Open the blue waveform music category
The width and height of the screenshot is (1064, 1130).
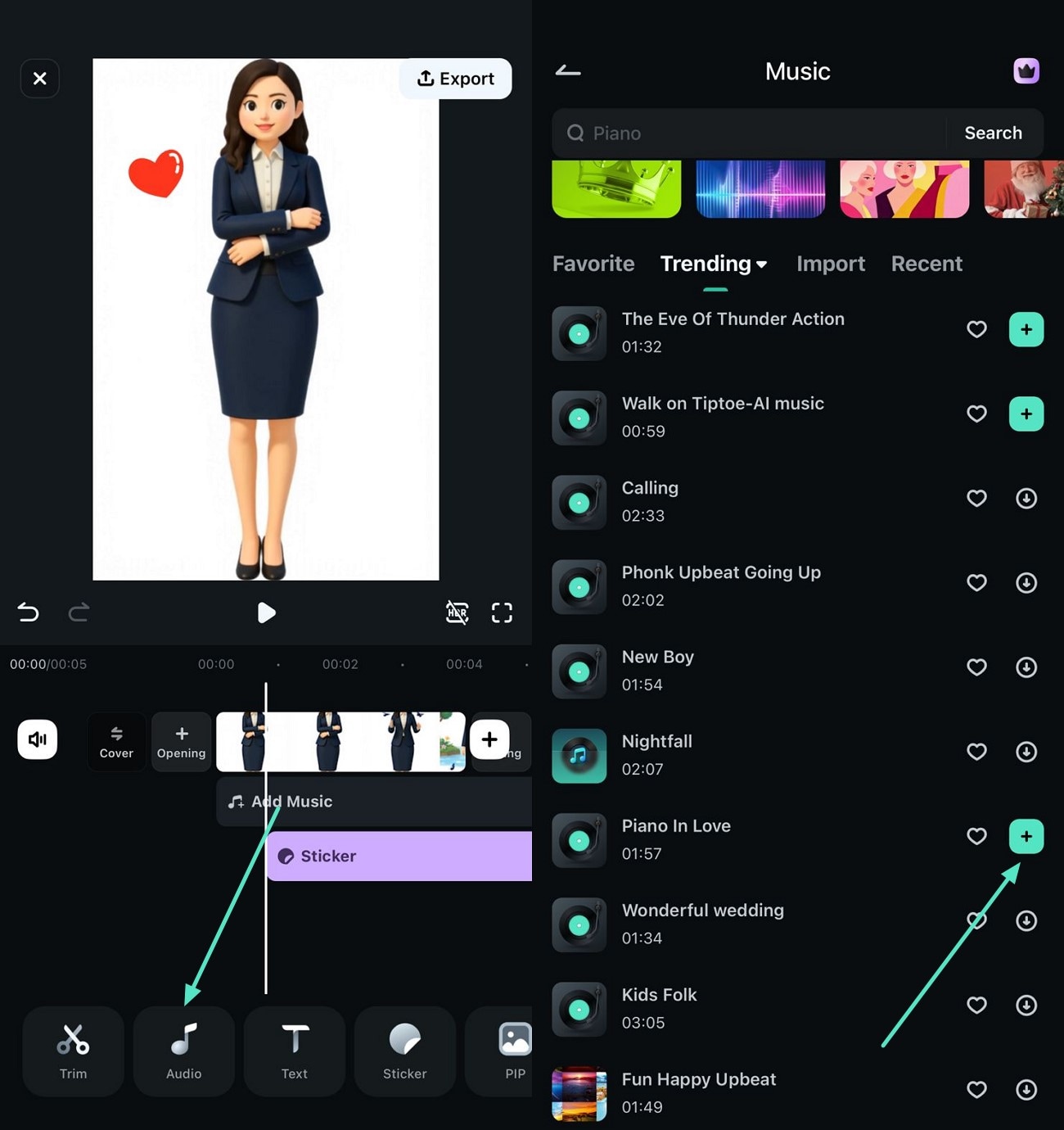click(760, 189)
